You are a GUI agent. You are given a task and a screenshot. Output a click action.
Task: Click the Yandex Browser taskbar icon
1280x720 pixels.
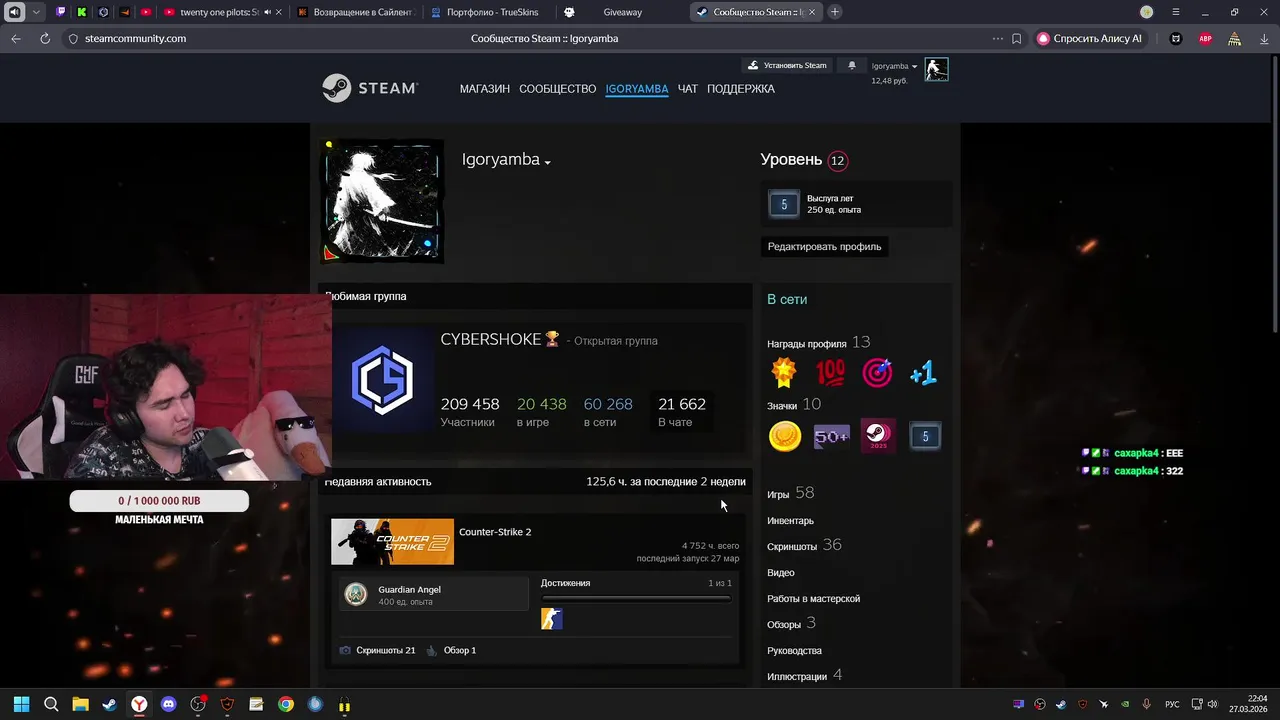[x=139, y=704]
